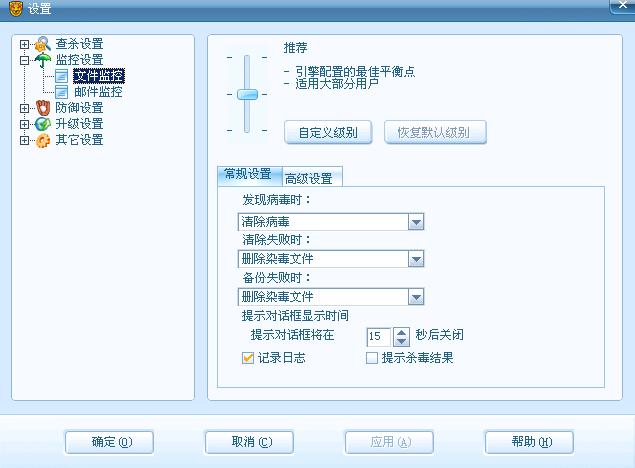Expand the 其它设置 tree node
635x468 pixels.
(24, 140)
